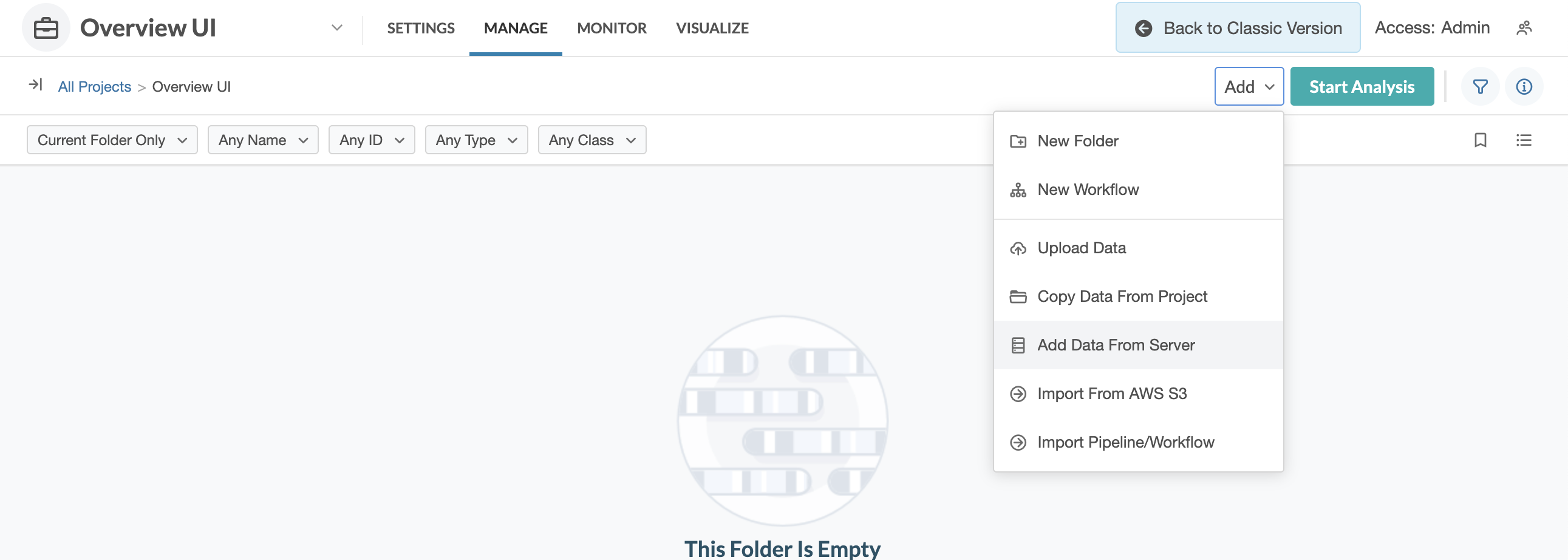Select Add Data From Server
This screenshot has width=1568, height=560.
tap(1115, 345)
